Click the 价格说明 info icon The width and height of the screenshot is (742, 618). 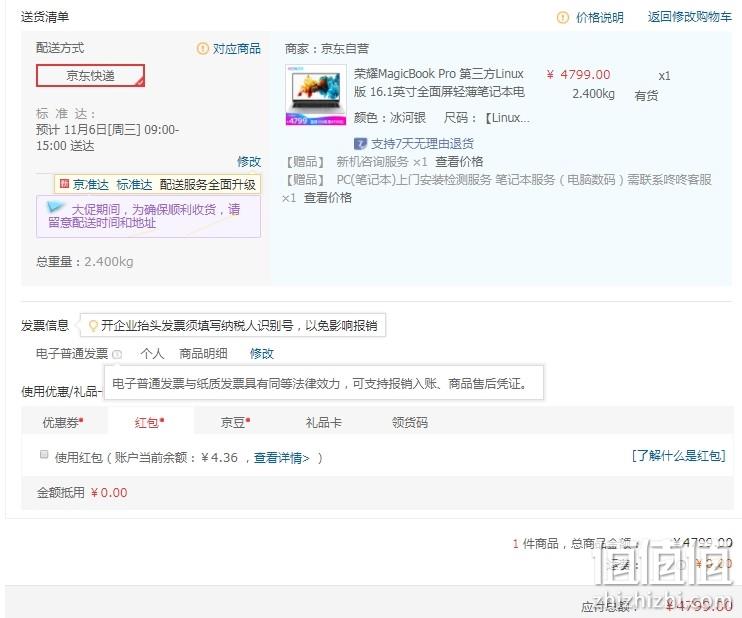point(562,18)
